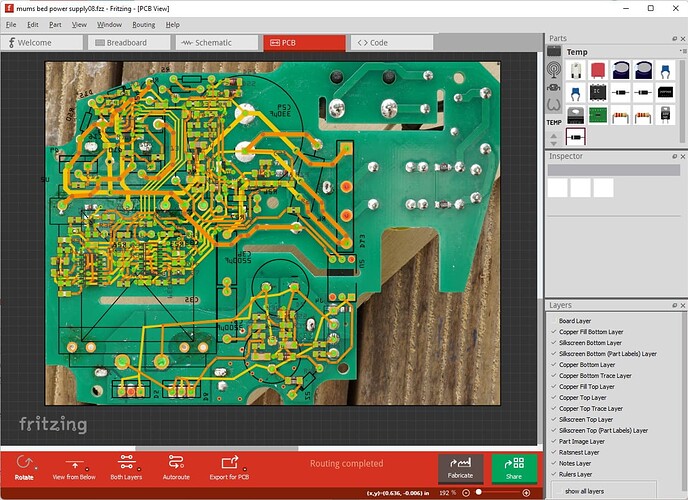
Task: Toggle Silkscreen Bottom Layer checkbox
Action: click(x=554, y=343)
